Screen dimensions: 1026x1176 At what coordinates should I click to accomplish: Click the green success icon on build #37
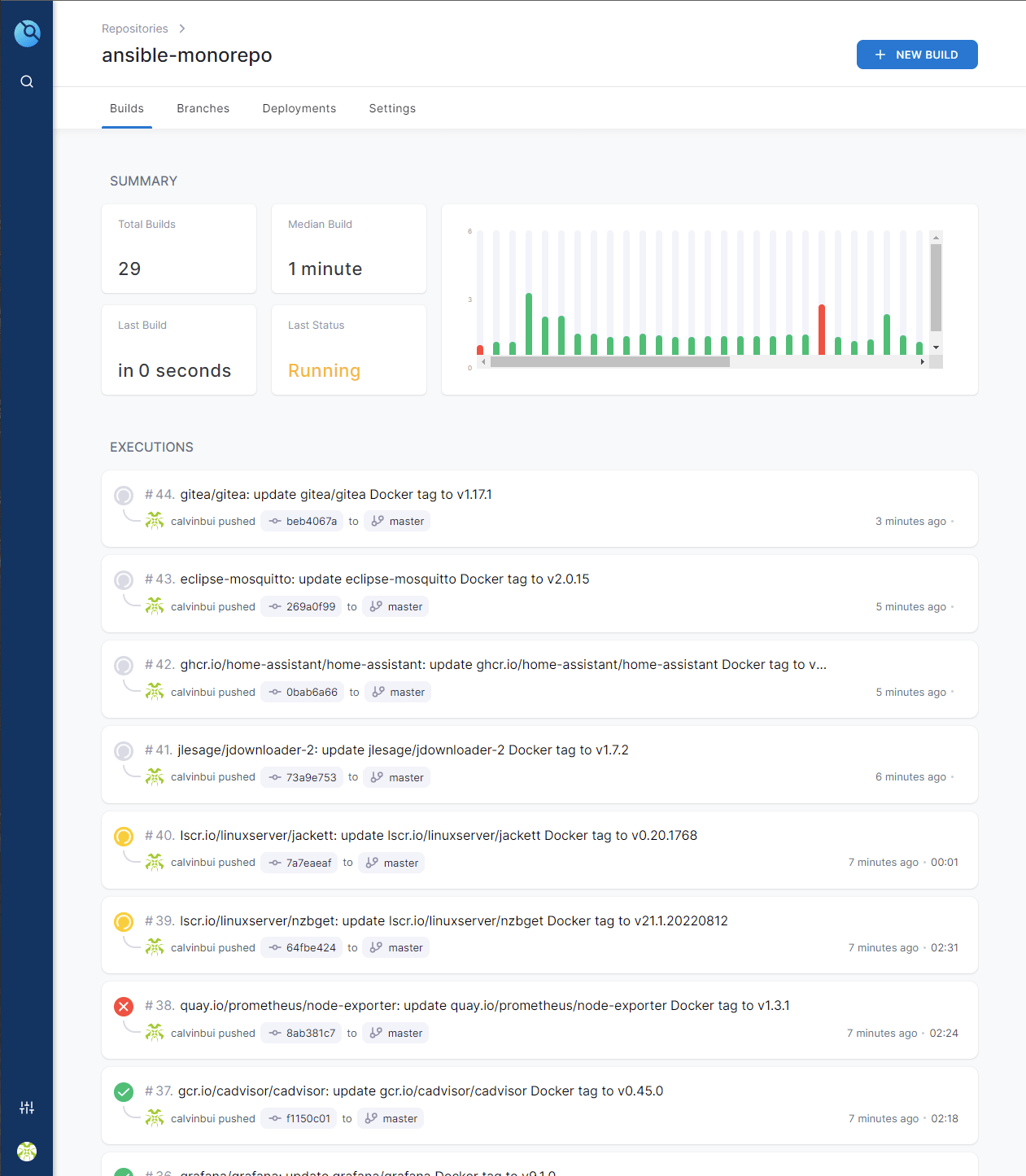[123, 1092]
